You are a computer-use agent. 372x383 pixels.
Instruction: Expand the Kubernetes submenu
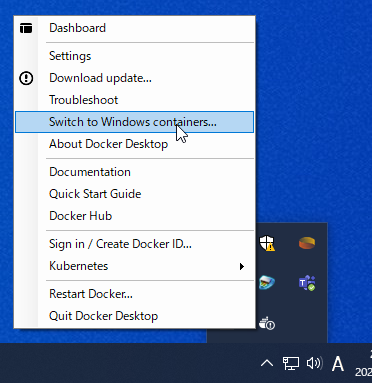coord(134,266)
